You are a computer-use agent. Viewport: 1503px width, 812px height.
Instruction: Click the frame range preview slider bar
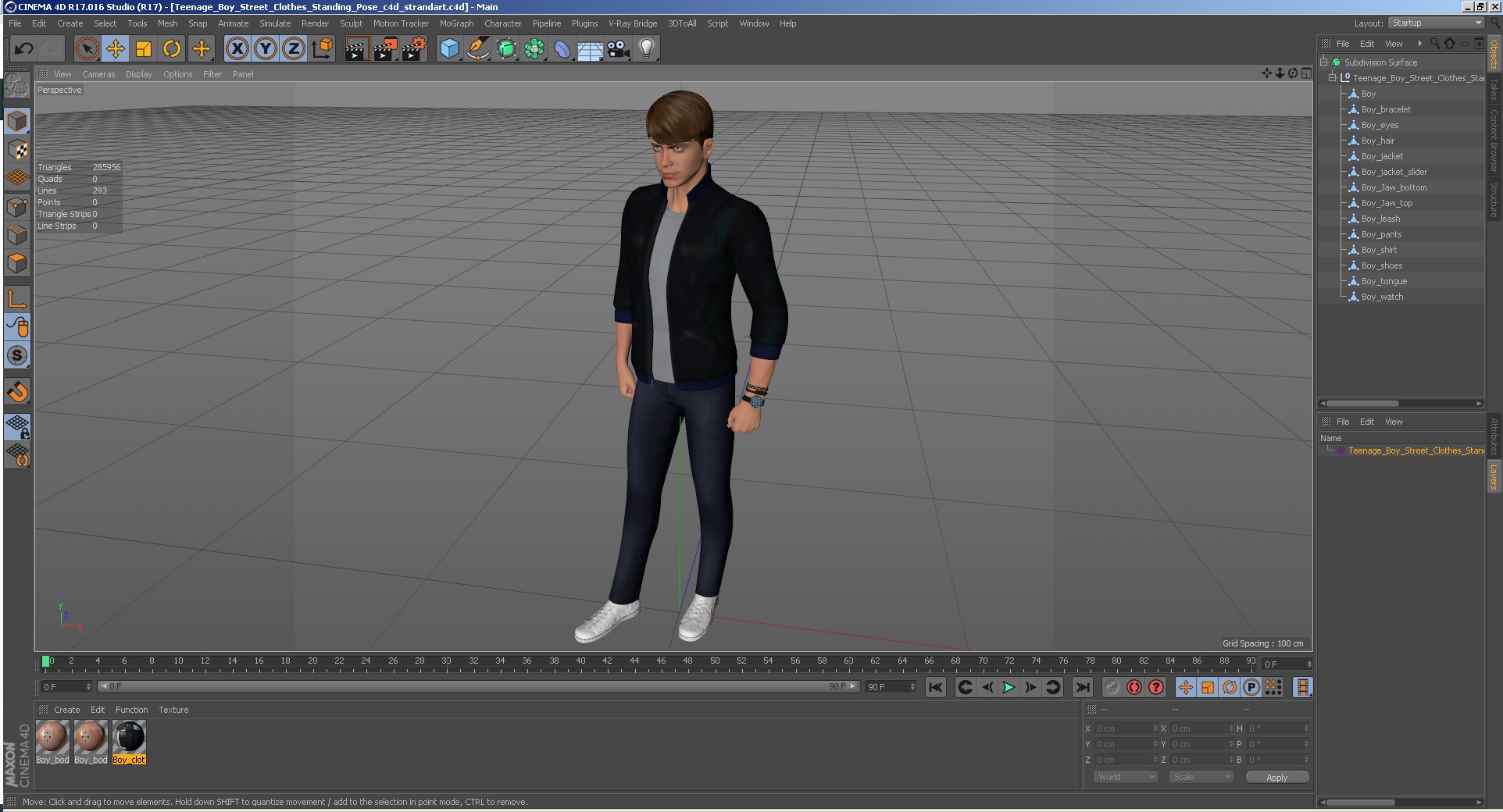pyautogui.click(x=479, y=686)
